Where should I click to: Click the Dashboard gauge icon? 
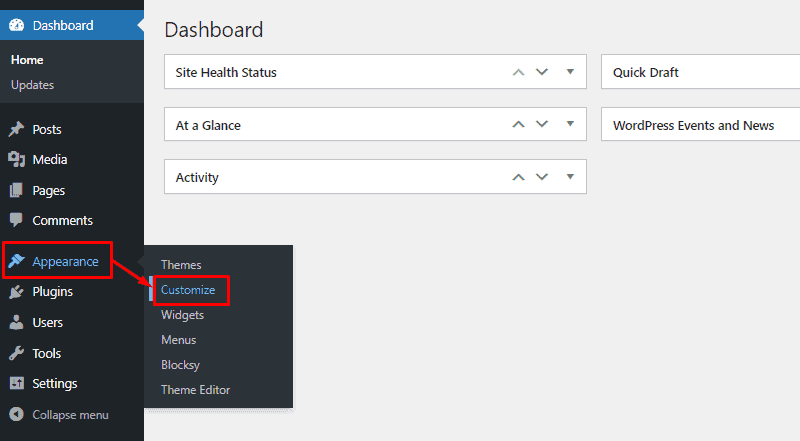[17, 25]
